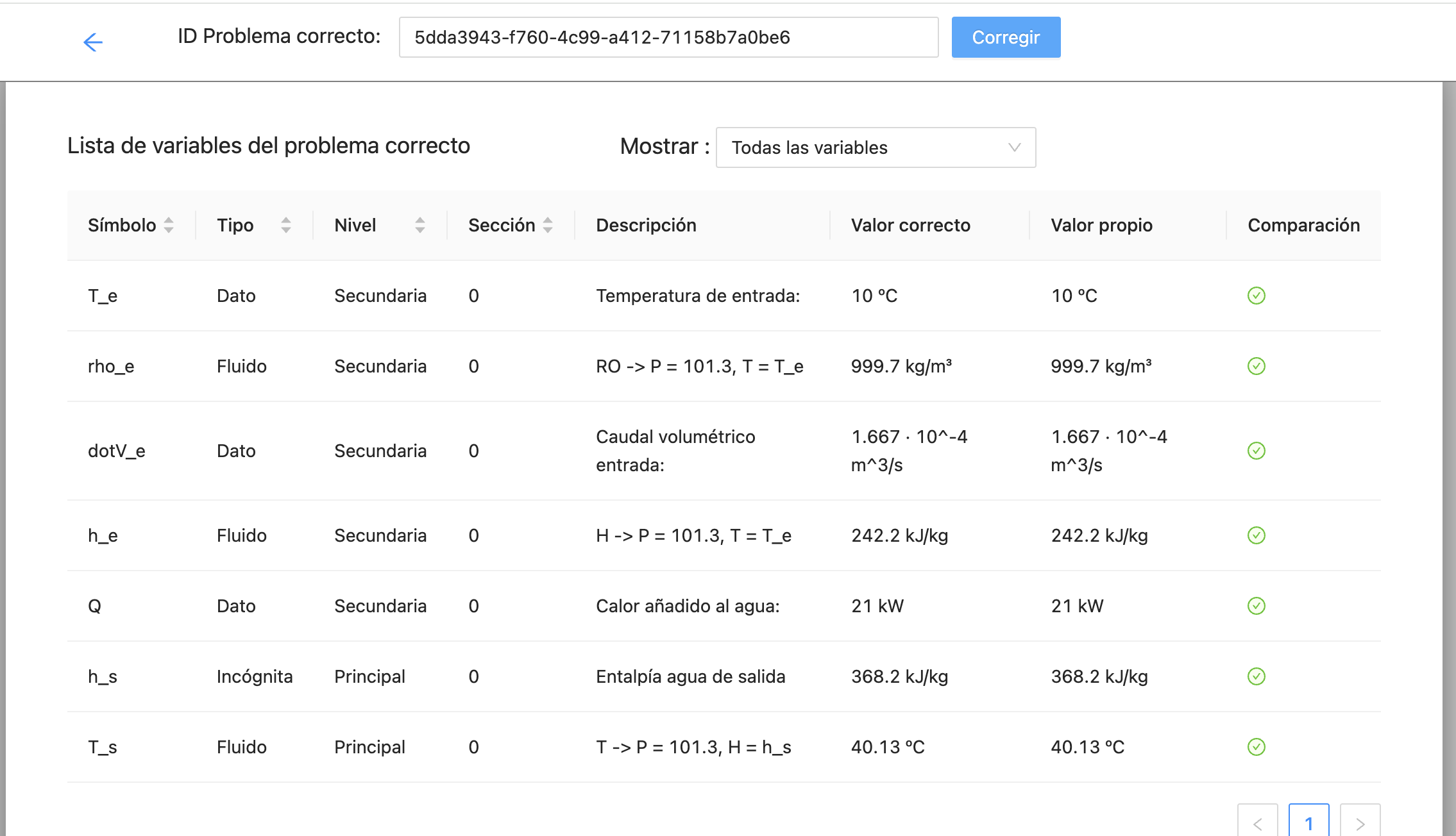Screen dimensions: 1456x836
Task: Click correct value '999.7 kg/m³' in rho_e row
Action: [x=901, y=366]
